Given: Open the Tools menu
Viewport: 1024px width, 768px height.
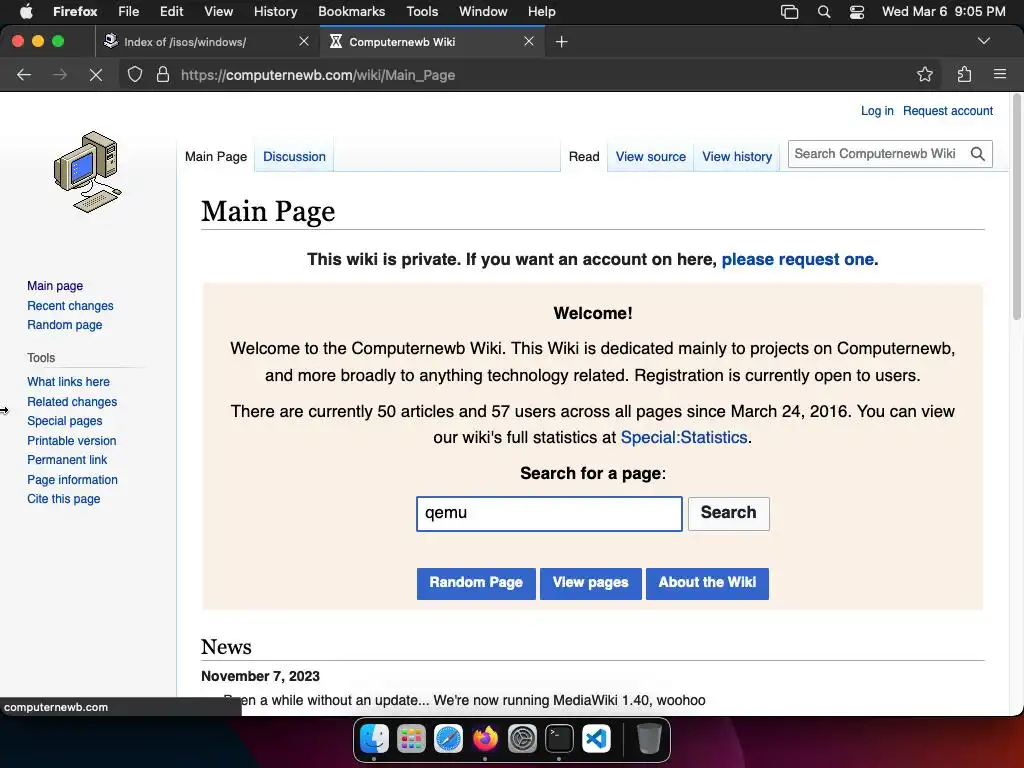Looking at the screenshot, I should coord(422,11).
